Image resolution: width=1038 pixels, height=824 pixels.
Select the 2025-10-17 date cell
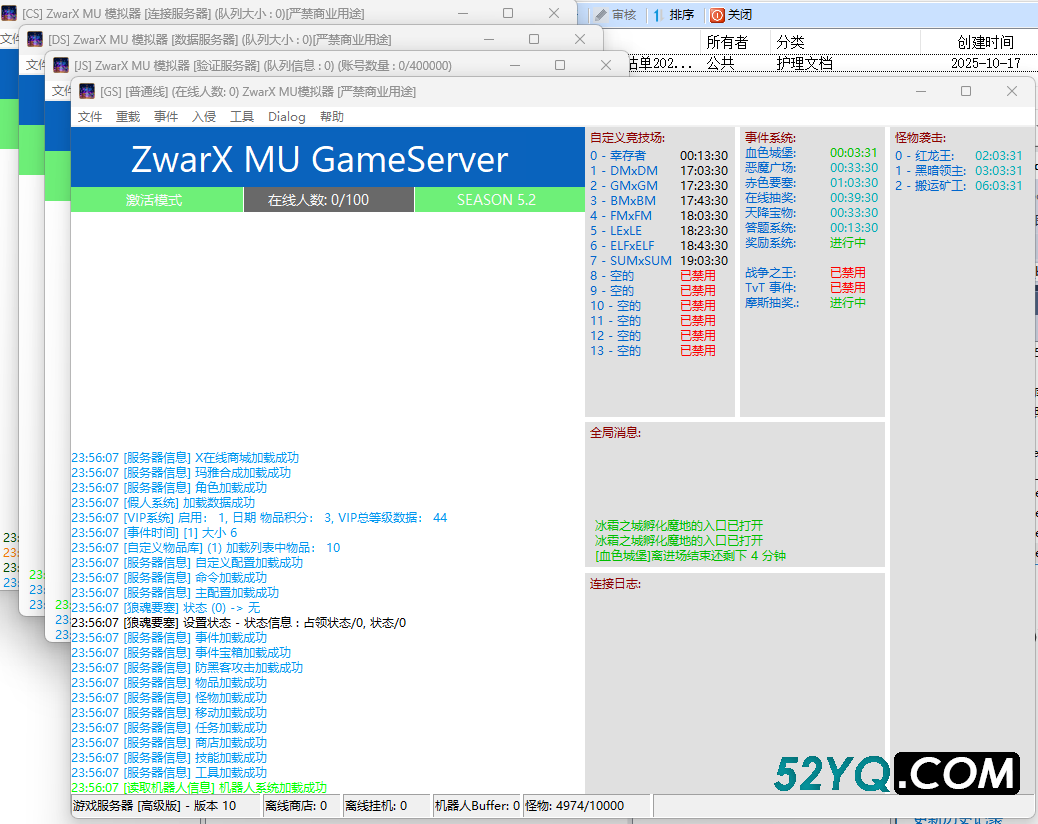coord(986,64)
